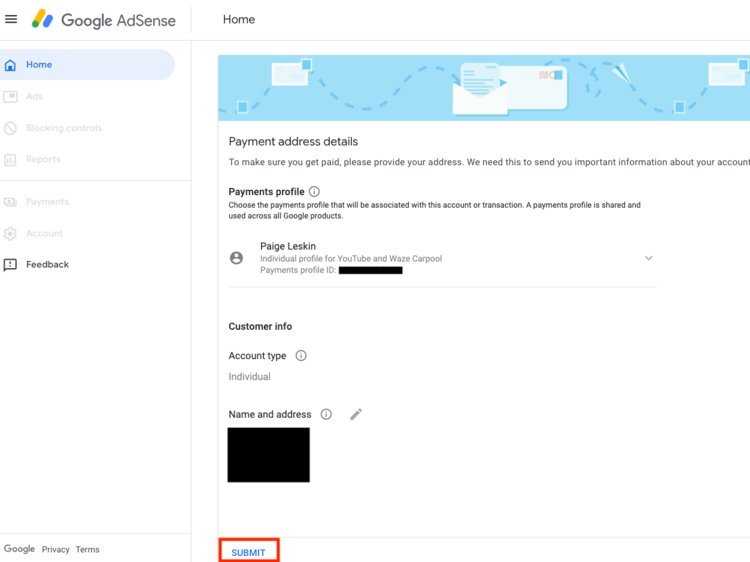Click the Home house icon in sidebar
Image resolution: width=750 pixels, height=562 pixels.
coord(11,65)
